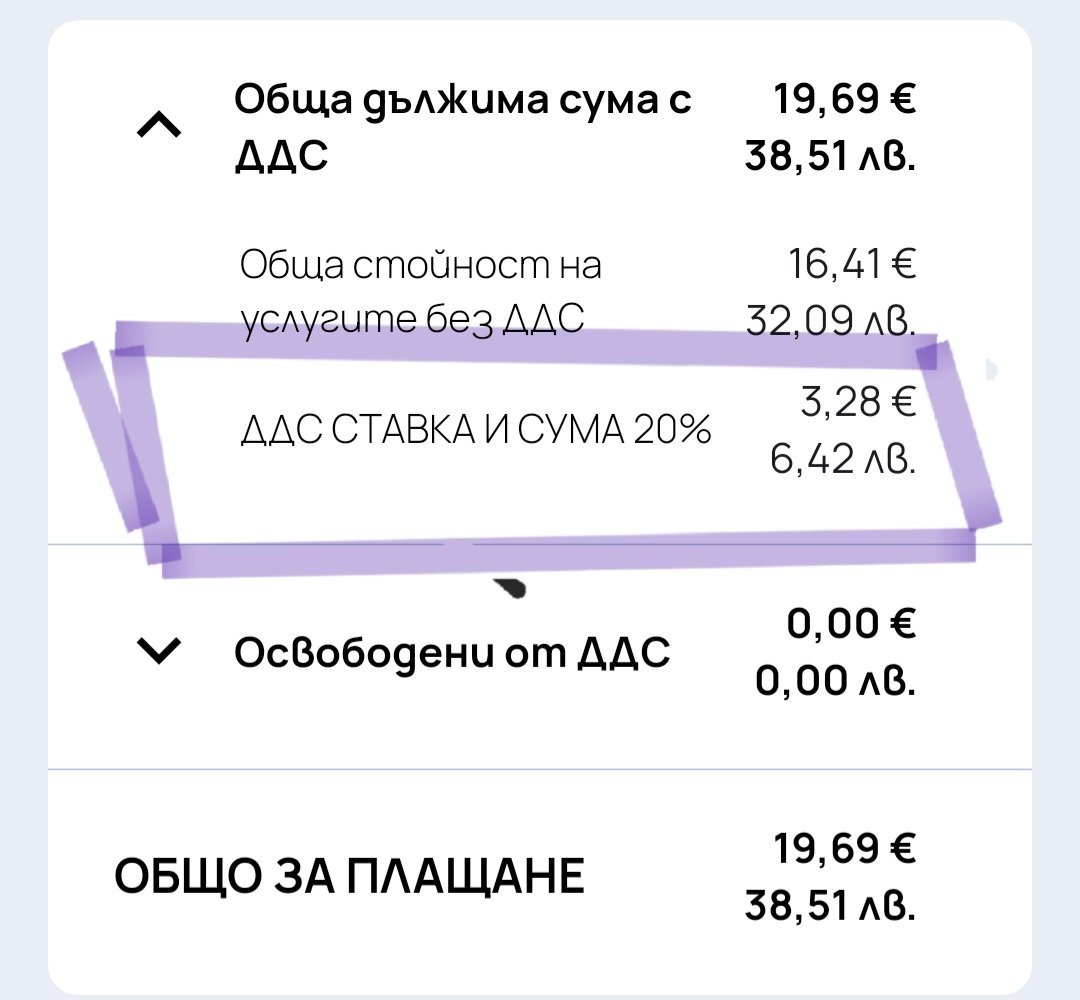This screenshot has height=1000, width=1080.
Task: Click 19,69 € in ОБЩО ЗА ПЛАЩАНЕ row
Action: pyautogui.click(x=846, y=850)
